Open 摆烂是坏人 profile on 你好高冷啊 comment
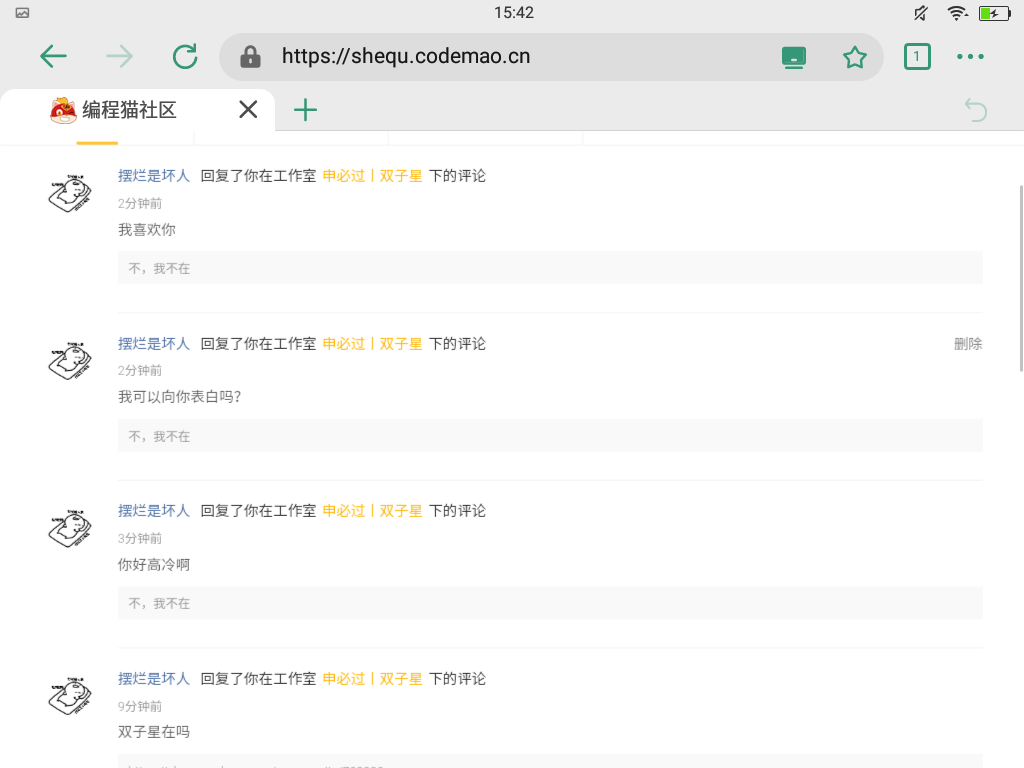 [153, 511]
